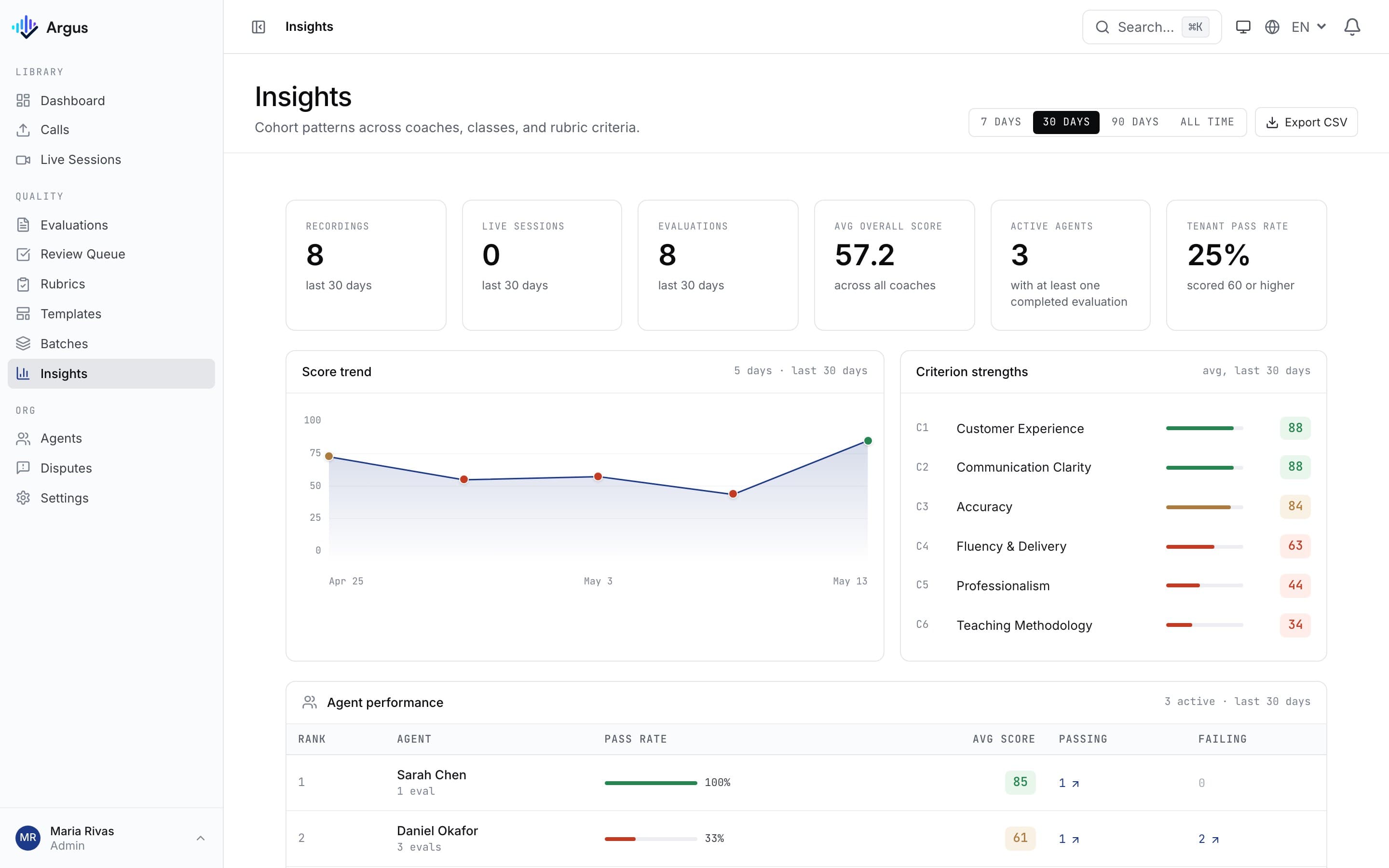This screenshot has height=868, width=1389.
Task: Click the Recordings stat card
Action: (x=366, y=265)
